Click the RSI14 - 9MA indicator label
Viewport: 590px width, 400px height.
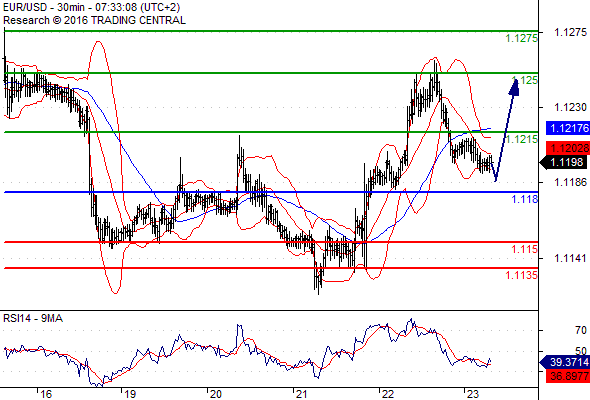pos(33,318)
